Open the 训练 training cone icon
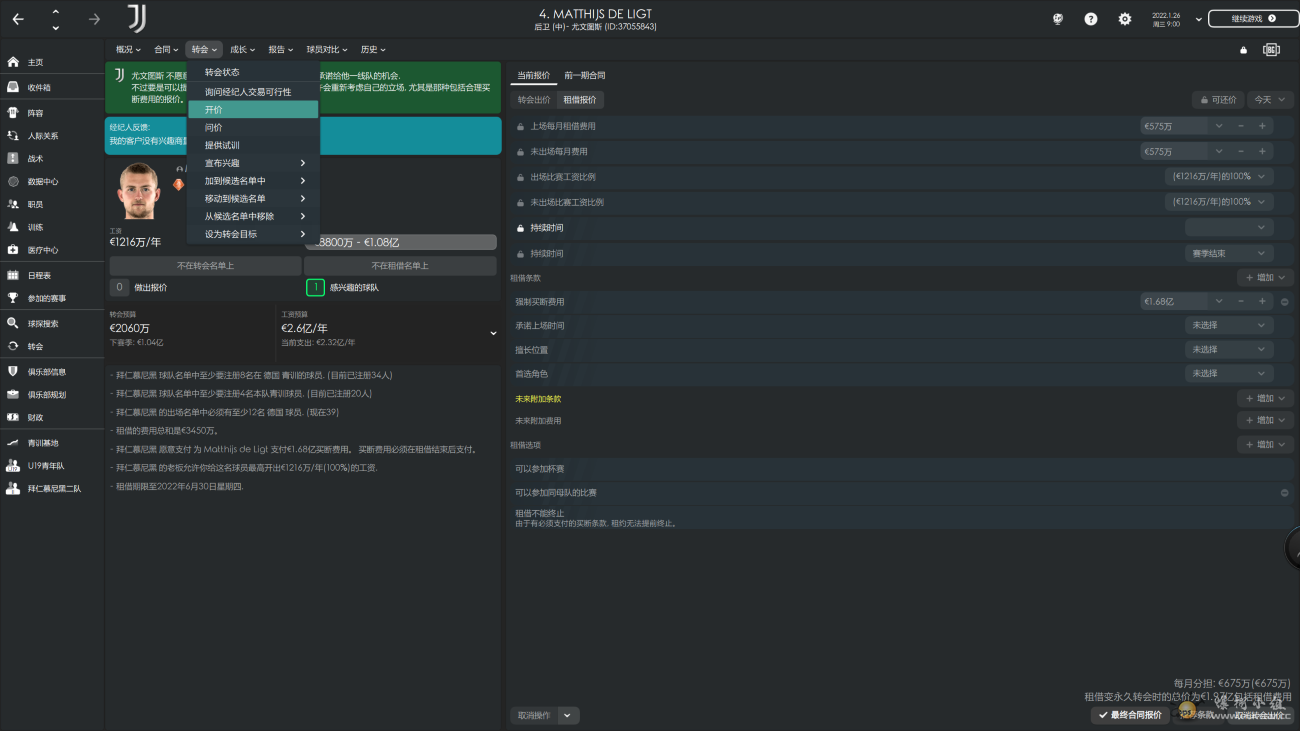The width and height of the screenshot is (1300, 731). click(x=13, y=227)
